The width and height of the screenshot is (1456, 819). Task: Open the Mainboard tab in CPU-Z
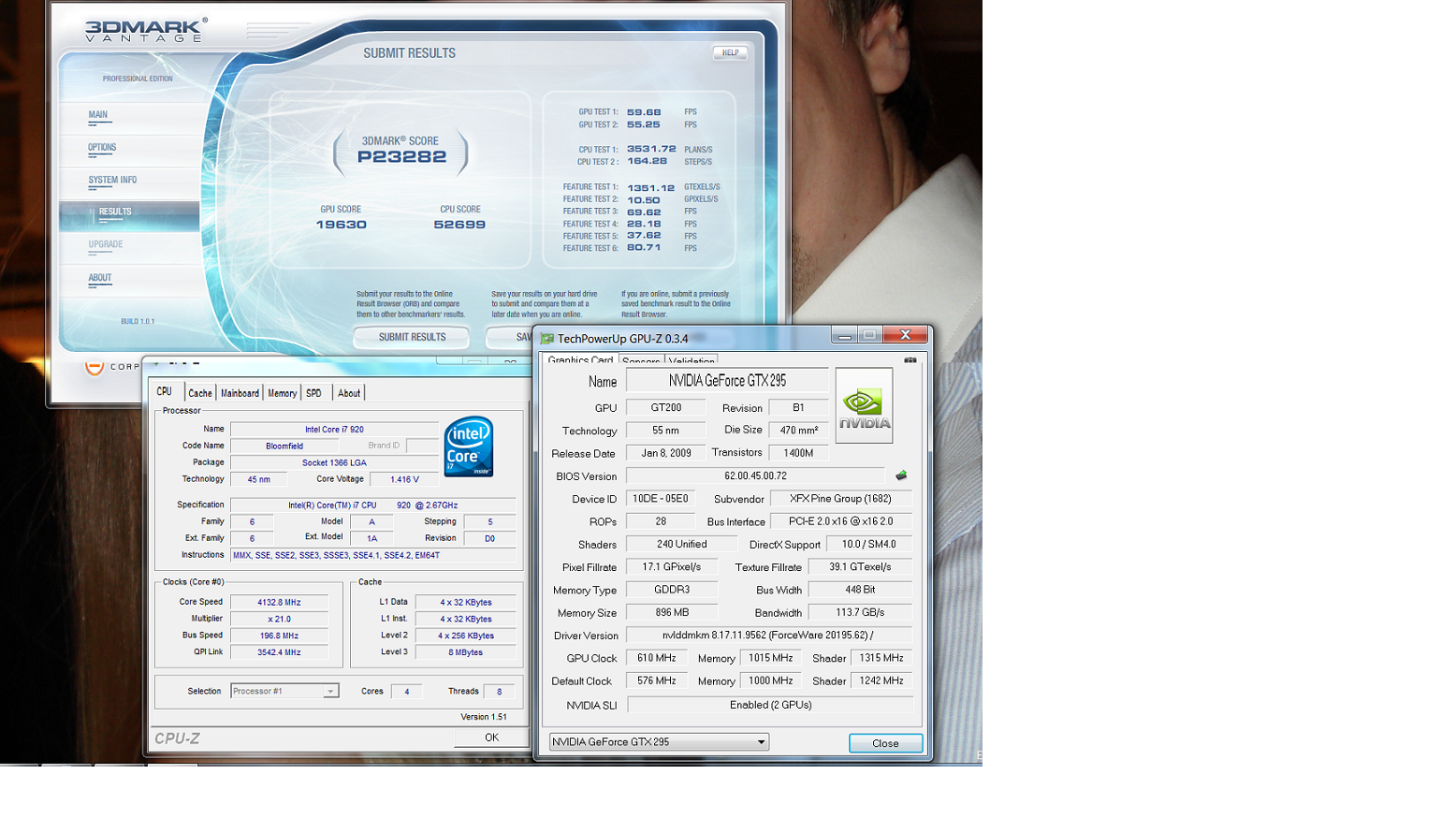point(240,393)
